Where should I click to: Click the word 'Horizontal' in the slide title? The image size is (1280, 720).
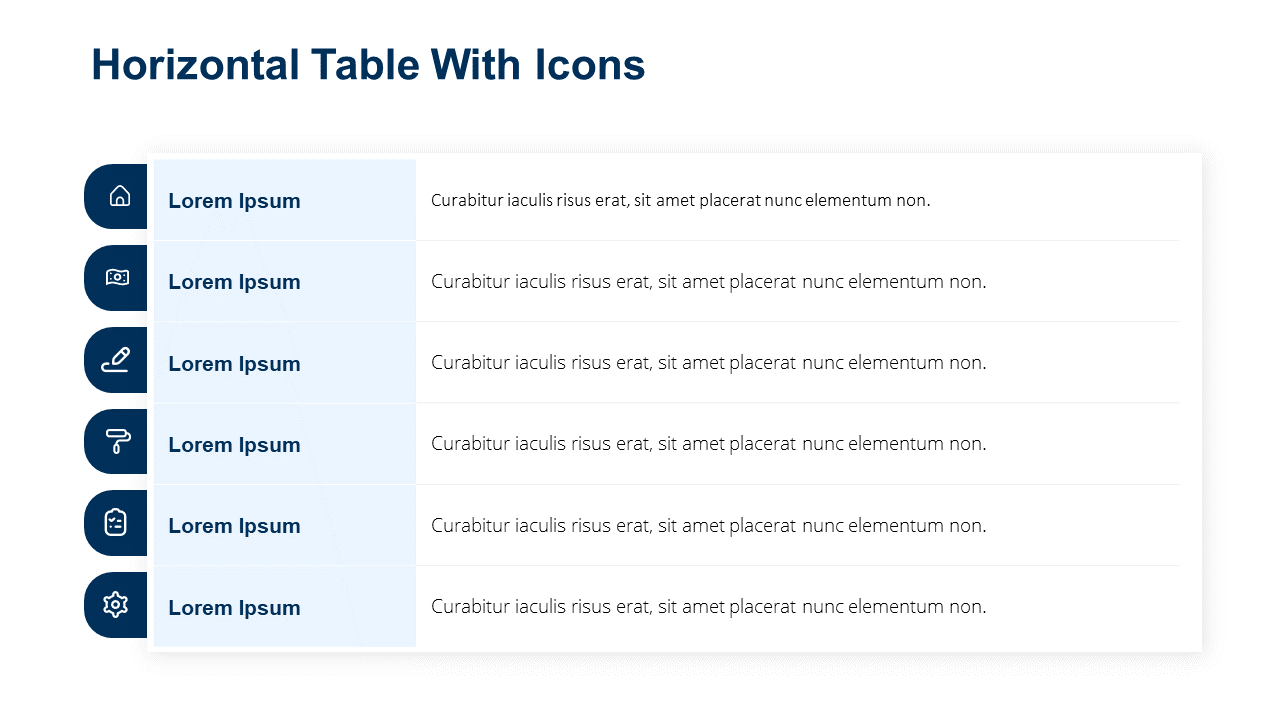tap(195, 65)
